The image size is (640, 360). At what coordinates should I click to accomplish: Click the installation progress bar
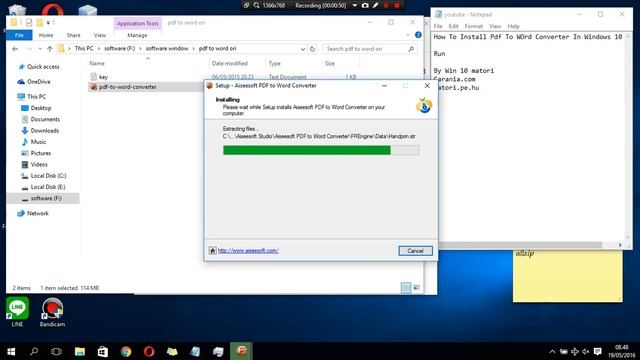(x=321, y=150)
